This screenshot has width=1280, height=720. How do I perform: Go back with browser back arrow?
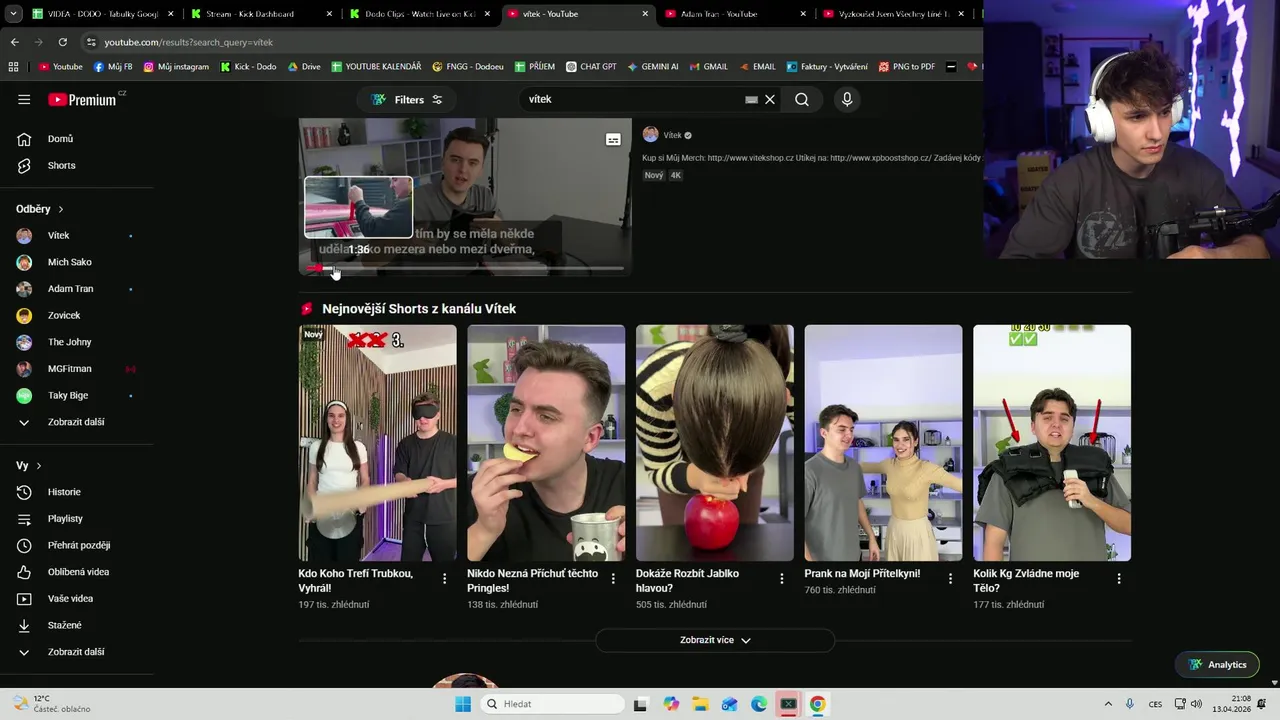14,42
